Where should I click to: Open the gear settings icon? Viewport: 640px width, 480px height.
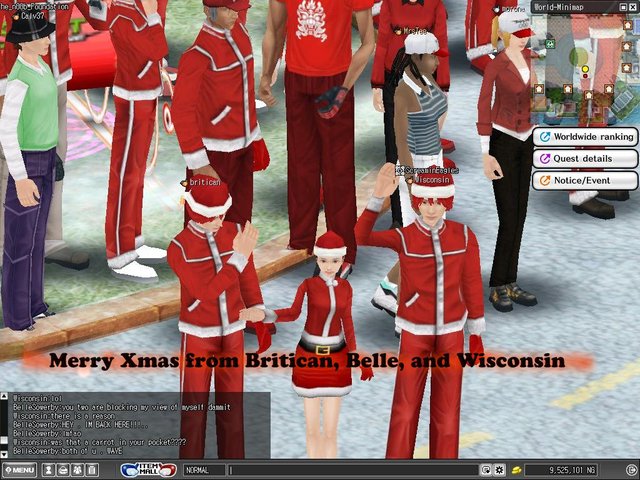[499, 470]
